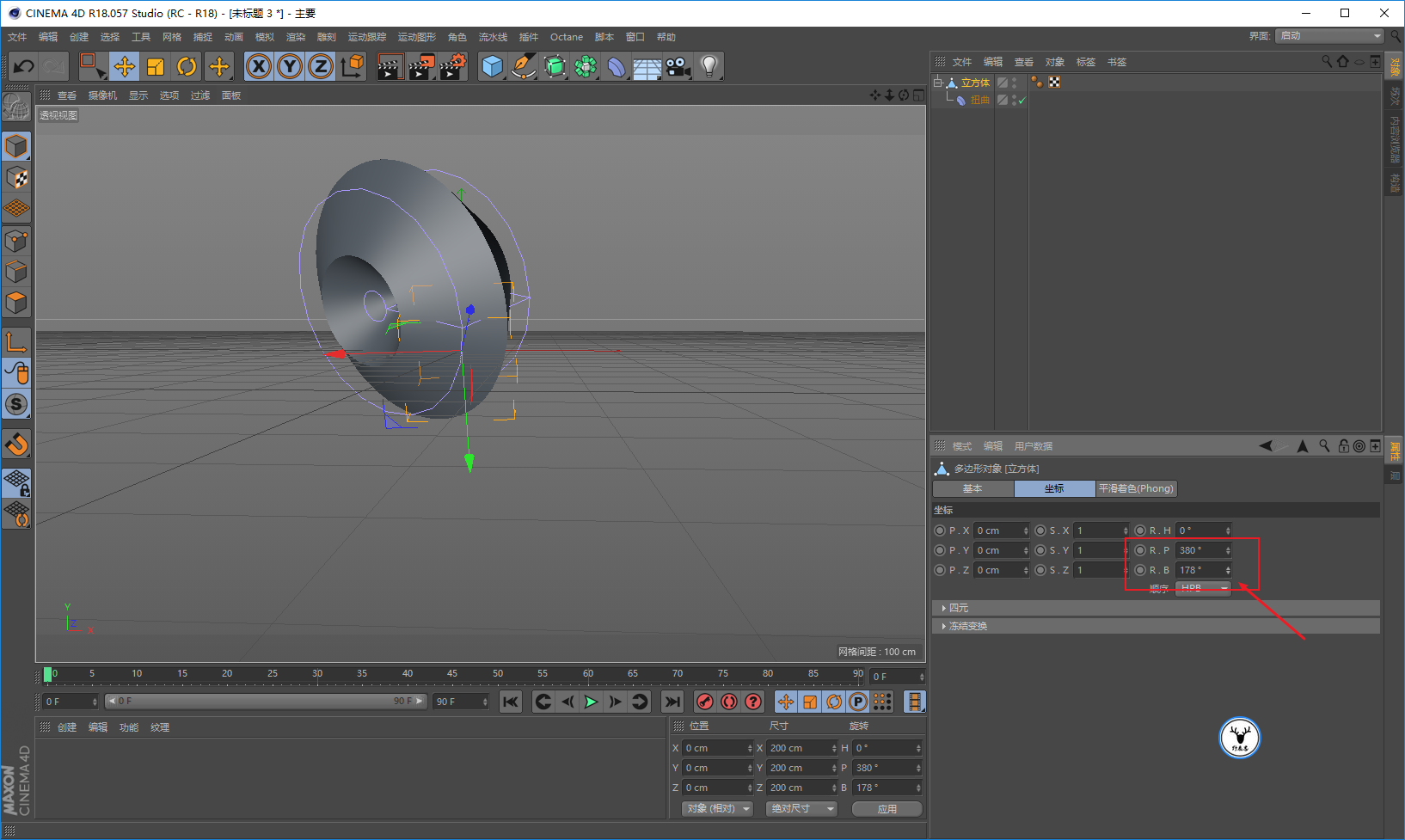Click the P.Y position field in attributes

(1002, 550)
